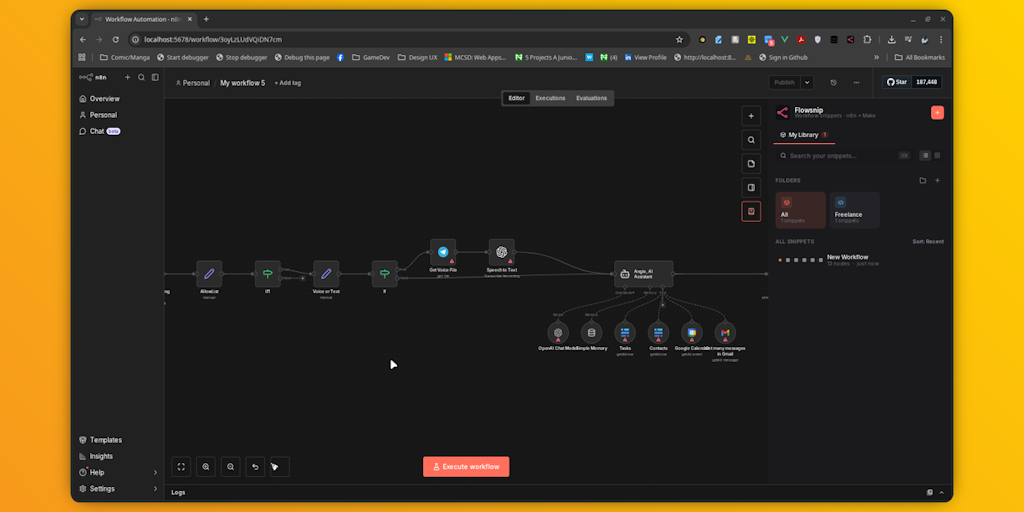1024x512 pixels.
Task: Select the Voice or Text node
Action: [x=326, y=274]
